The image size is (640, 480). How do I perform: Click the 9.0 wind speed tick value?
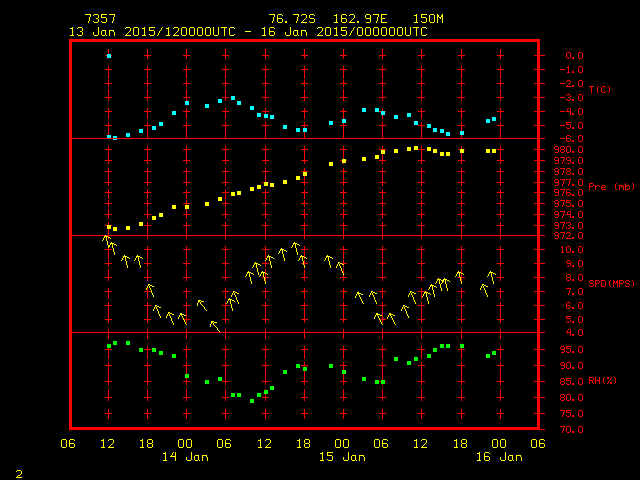point(574,264)
